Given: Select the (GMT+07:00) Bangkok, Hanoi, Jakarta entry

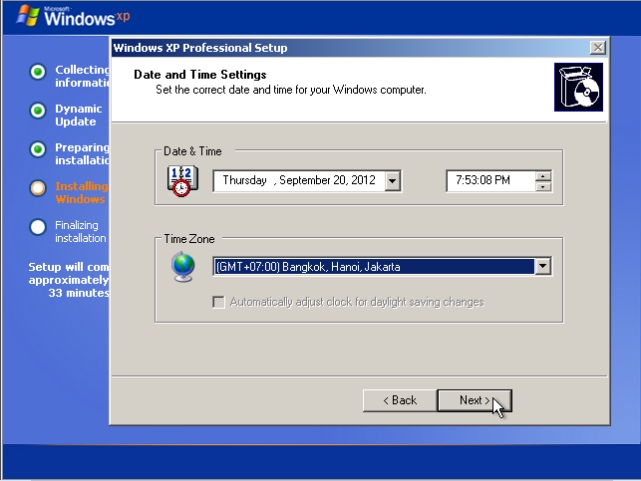Looking at the screenshot, I should (374, 266).
